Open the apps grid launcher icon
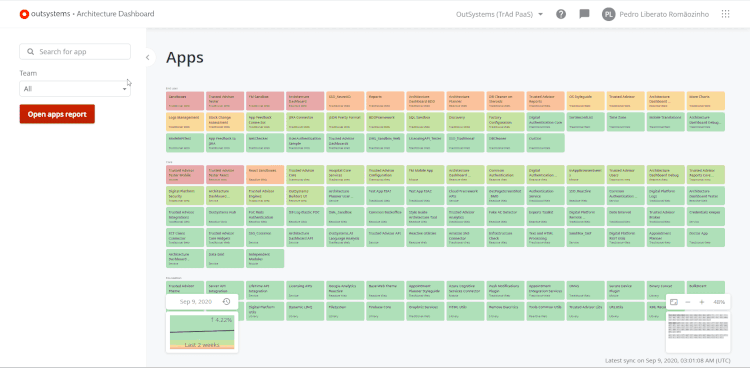The image size is (750, 368). [x=725, y=14]
